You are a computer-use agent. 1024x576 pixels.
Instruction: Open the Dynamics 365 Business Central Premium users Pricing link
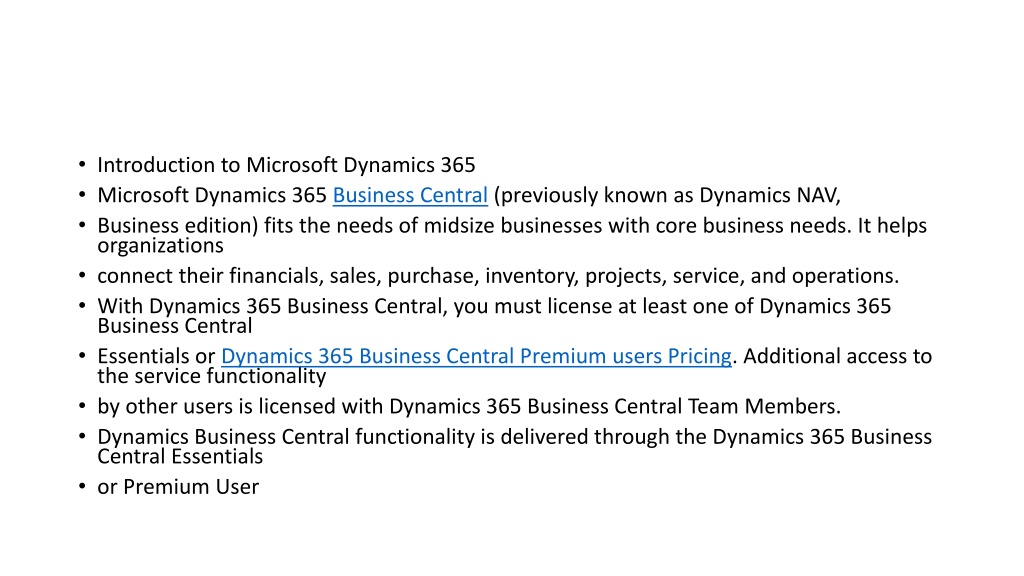coord(476,356)
